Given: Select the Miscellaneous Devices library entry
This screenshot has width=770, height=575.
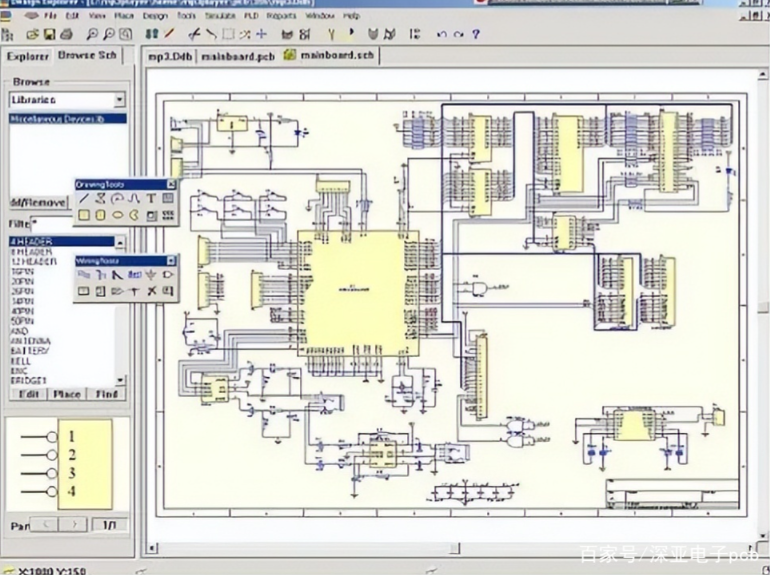Looking at the screenshot, I should point(68,119).
